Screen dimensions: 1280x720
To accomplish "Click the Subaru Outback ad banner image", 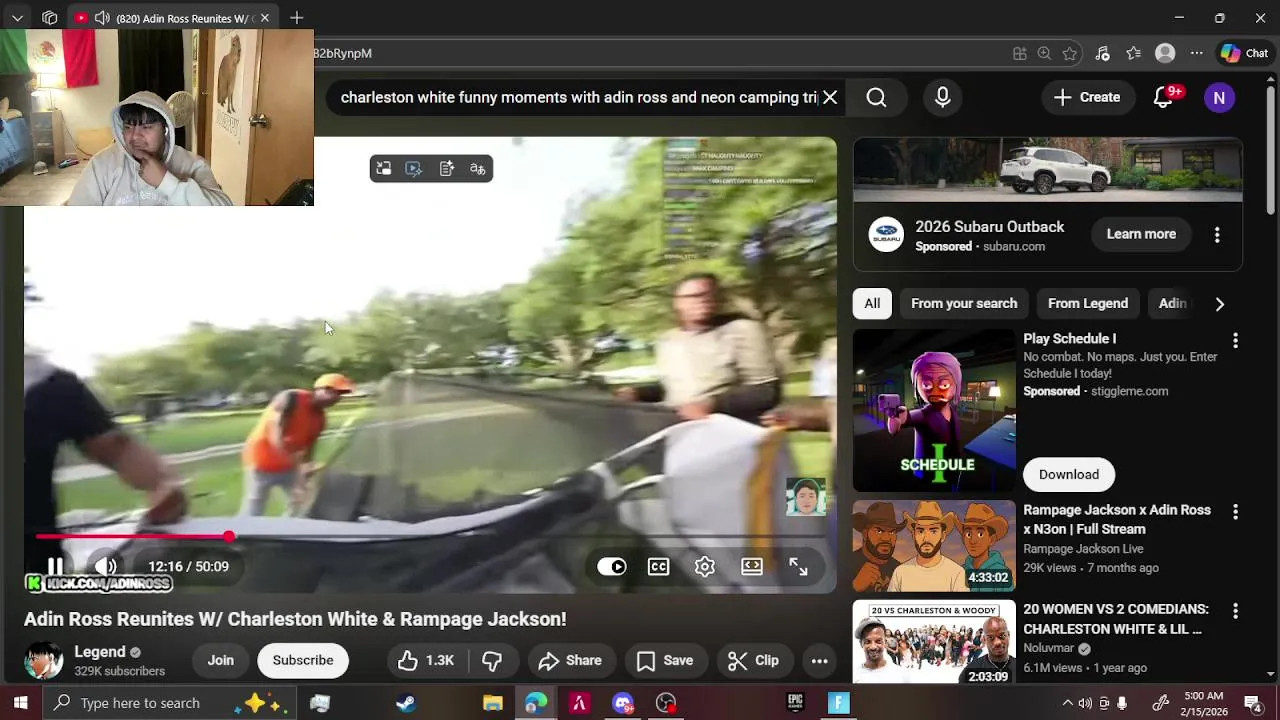I will [1047, 169].
